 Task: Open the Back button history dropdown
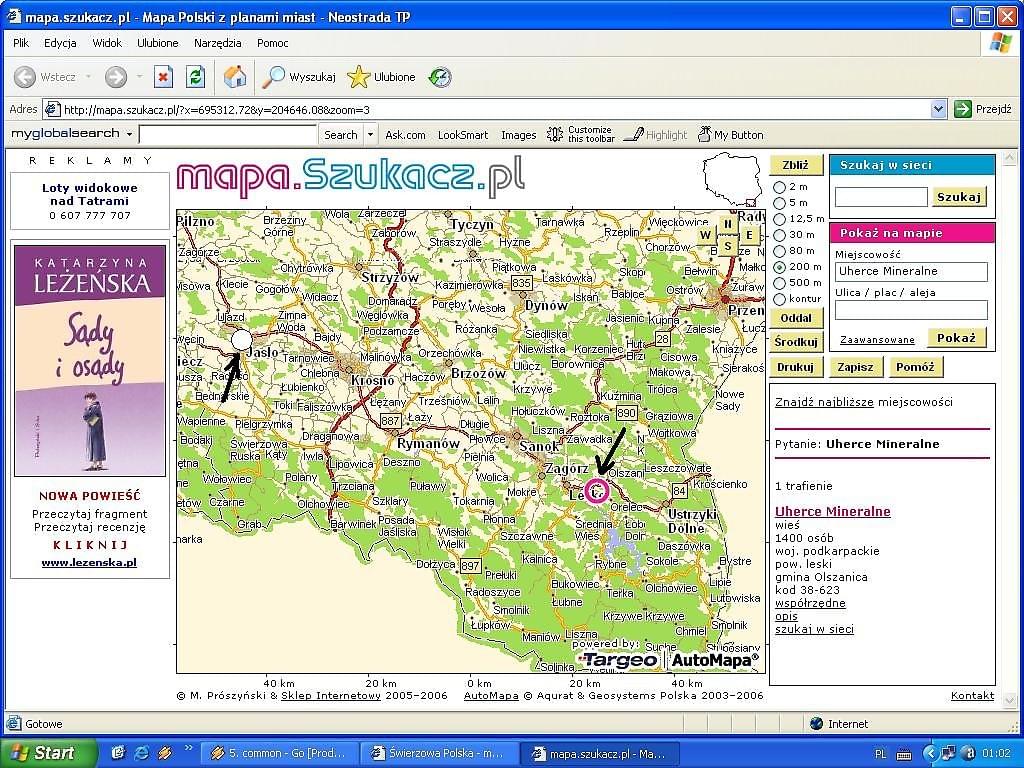click(x=88, y=77)
